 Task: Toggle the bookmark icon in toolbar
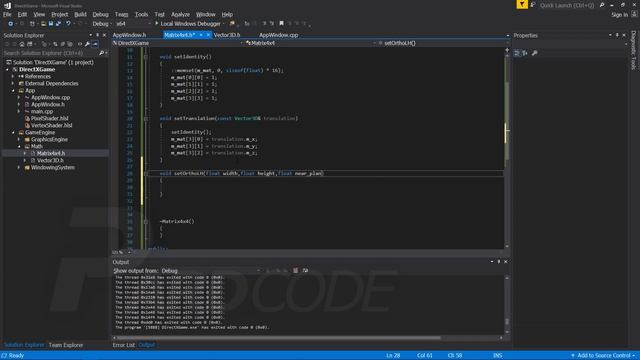click(281, 24)
